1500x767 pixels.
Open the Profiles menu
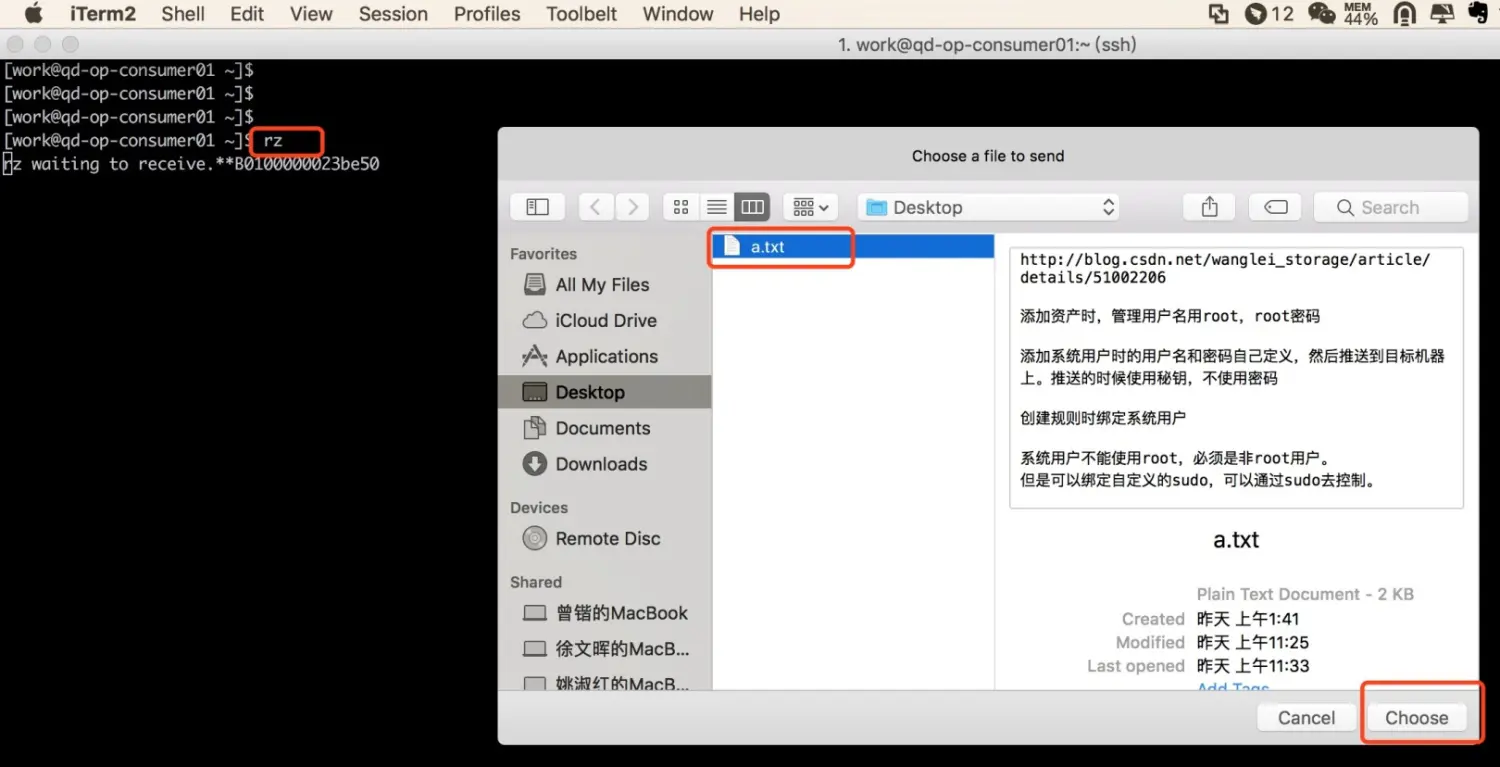pyautogui.click(x=487, y=14)
